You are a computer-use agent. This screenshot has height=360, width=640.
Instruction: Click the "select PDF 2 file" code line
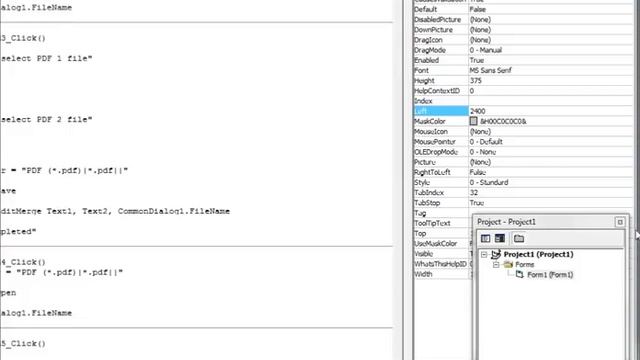47,120
